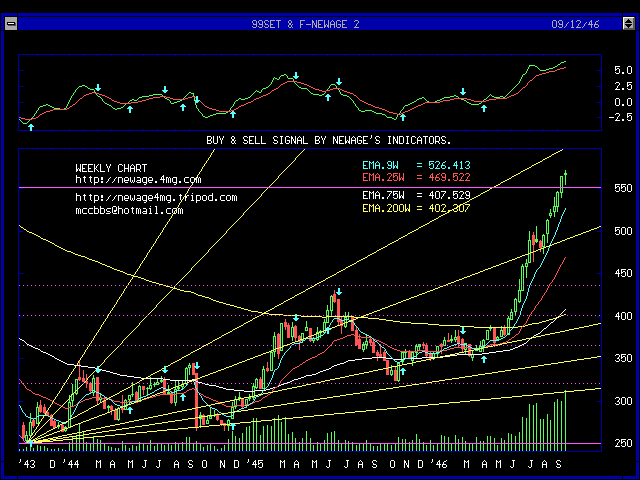640x480 pixels.
Task: Click the -2.5 indicator axis label
Action: click(620, 118)
